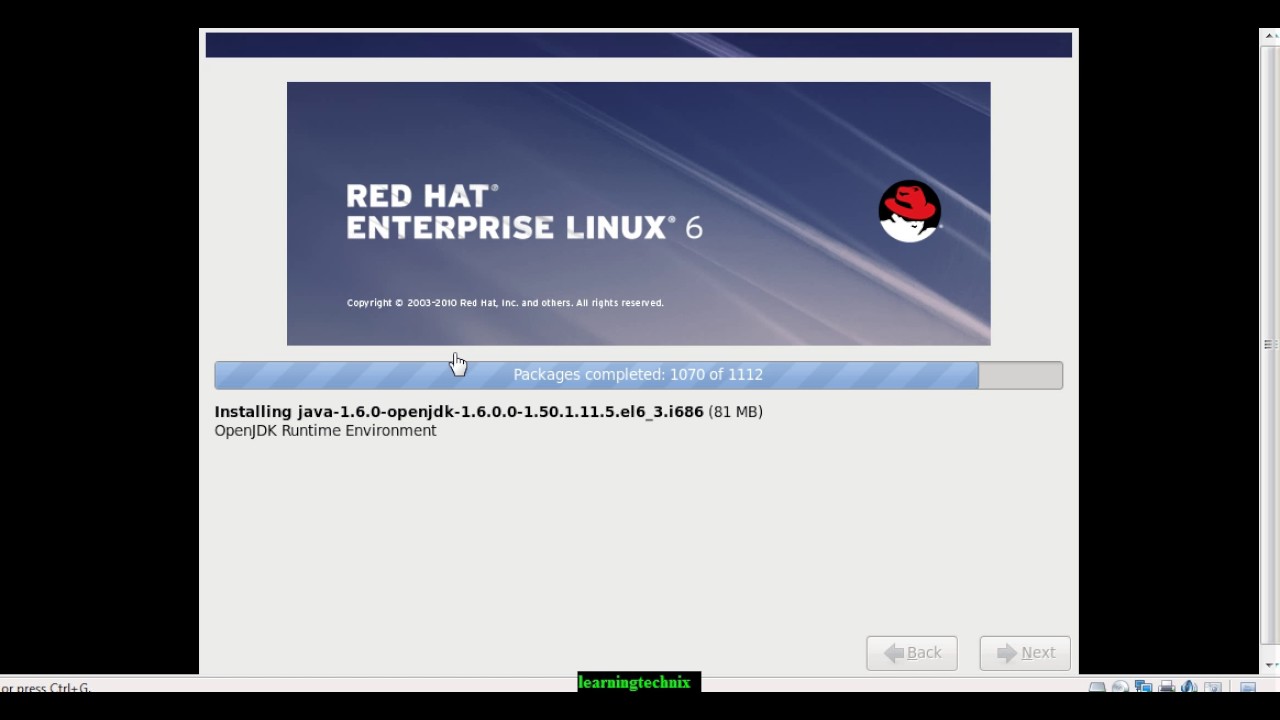This screenshot has height=720, width=1280.
Task: Click the Next button
Action: coord(1025,653)
